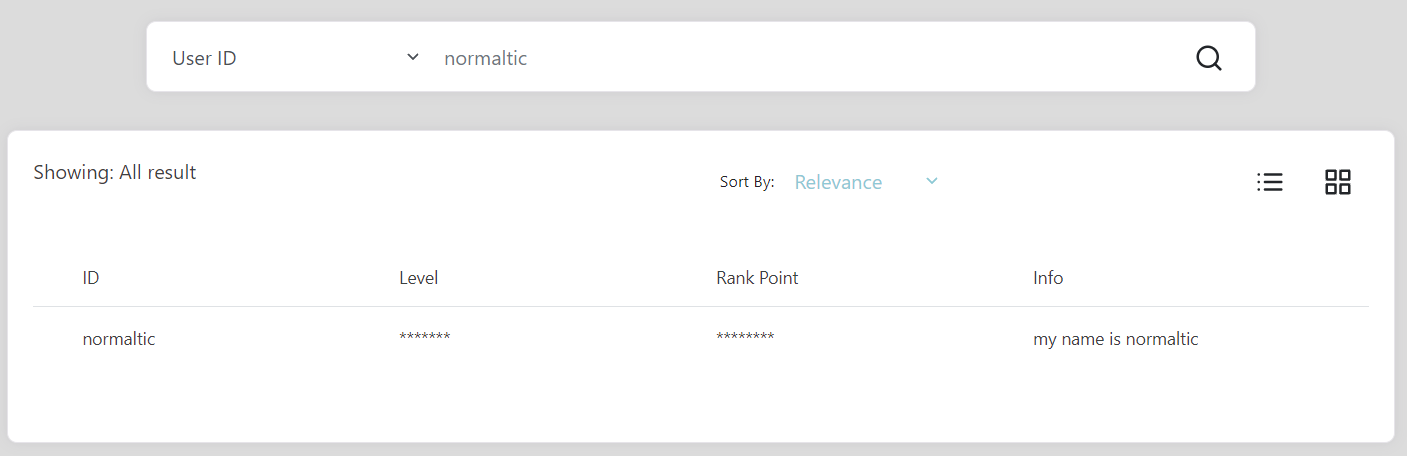Click the Info column header
The width and height of the screenshot is (1407, 456).
point(1048,278)
